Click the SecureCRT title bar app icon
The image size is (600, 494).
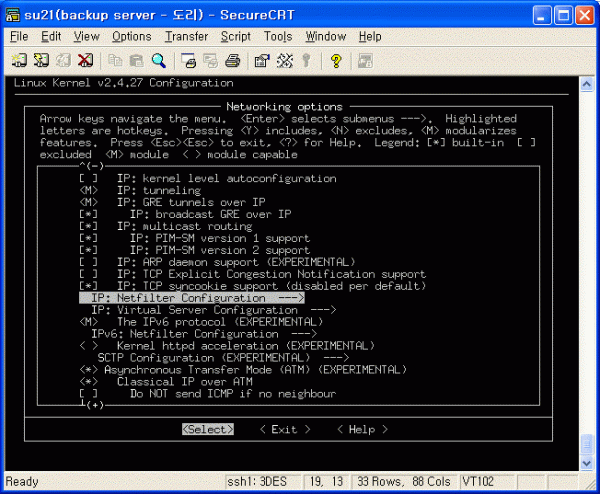tap(13, 15)
